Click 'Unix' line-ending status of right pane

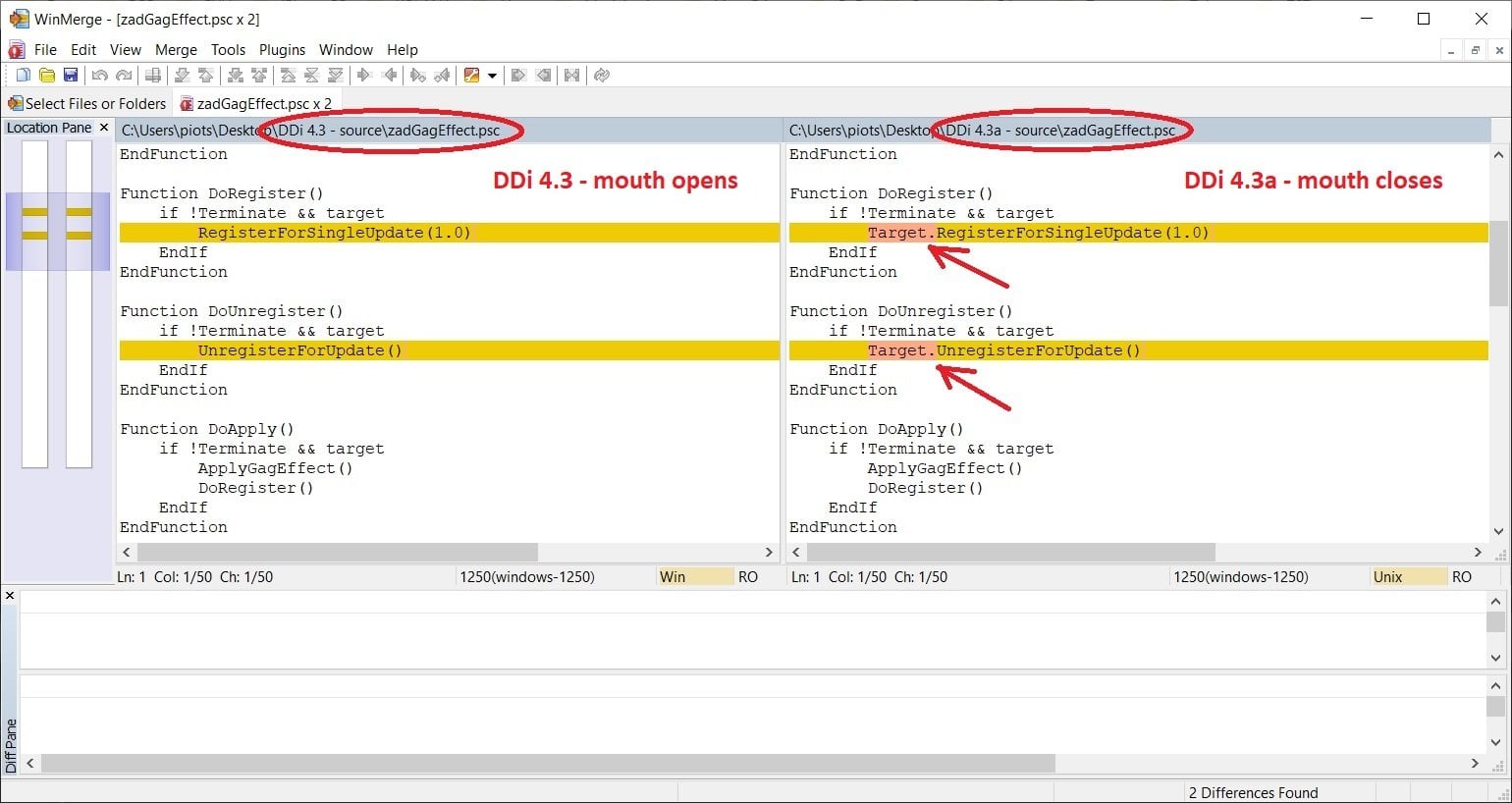[x=1408, y=577]
